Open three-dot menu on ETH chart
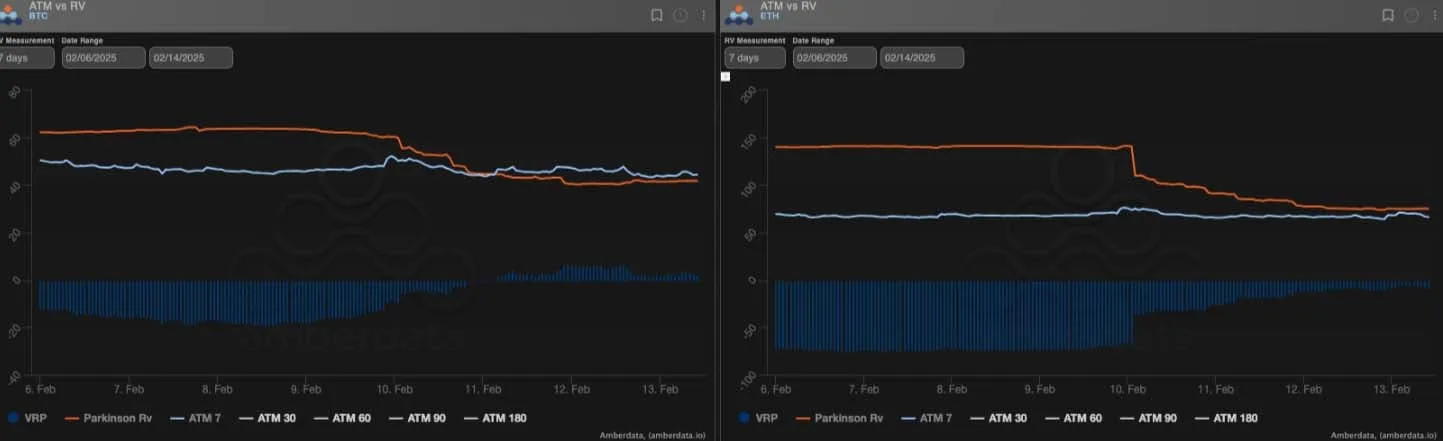The image size is (1443, 441). click(1434, 15)
